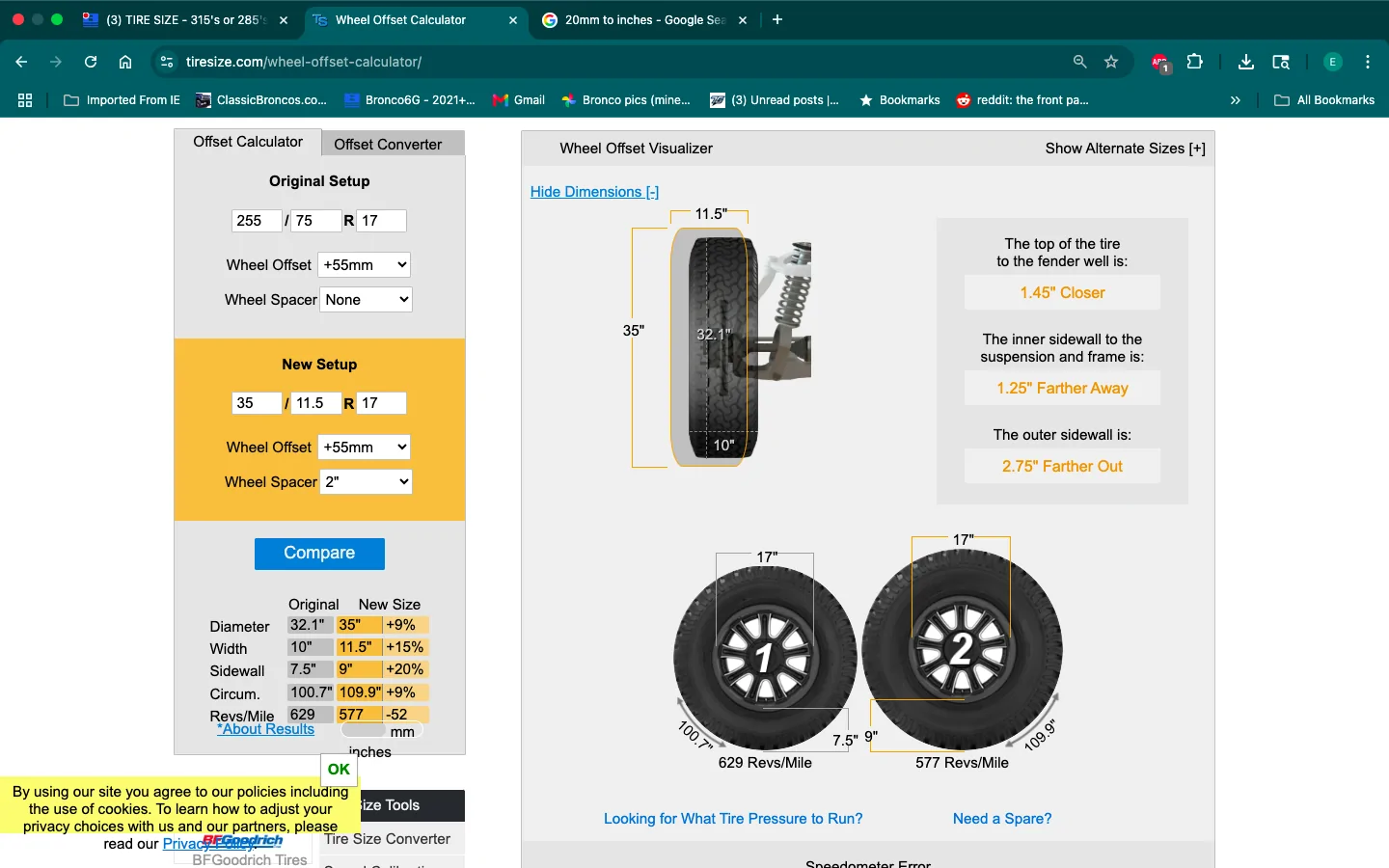Switch to the 20mm to inches Google tab

click(644, 19)
